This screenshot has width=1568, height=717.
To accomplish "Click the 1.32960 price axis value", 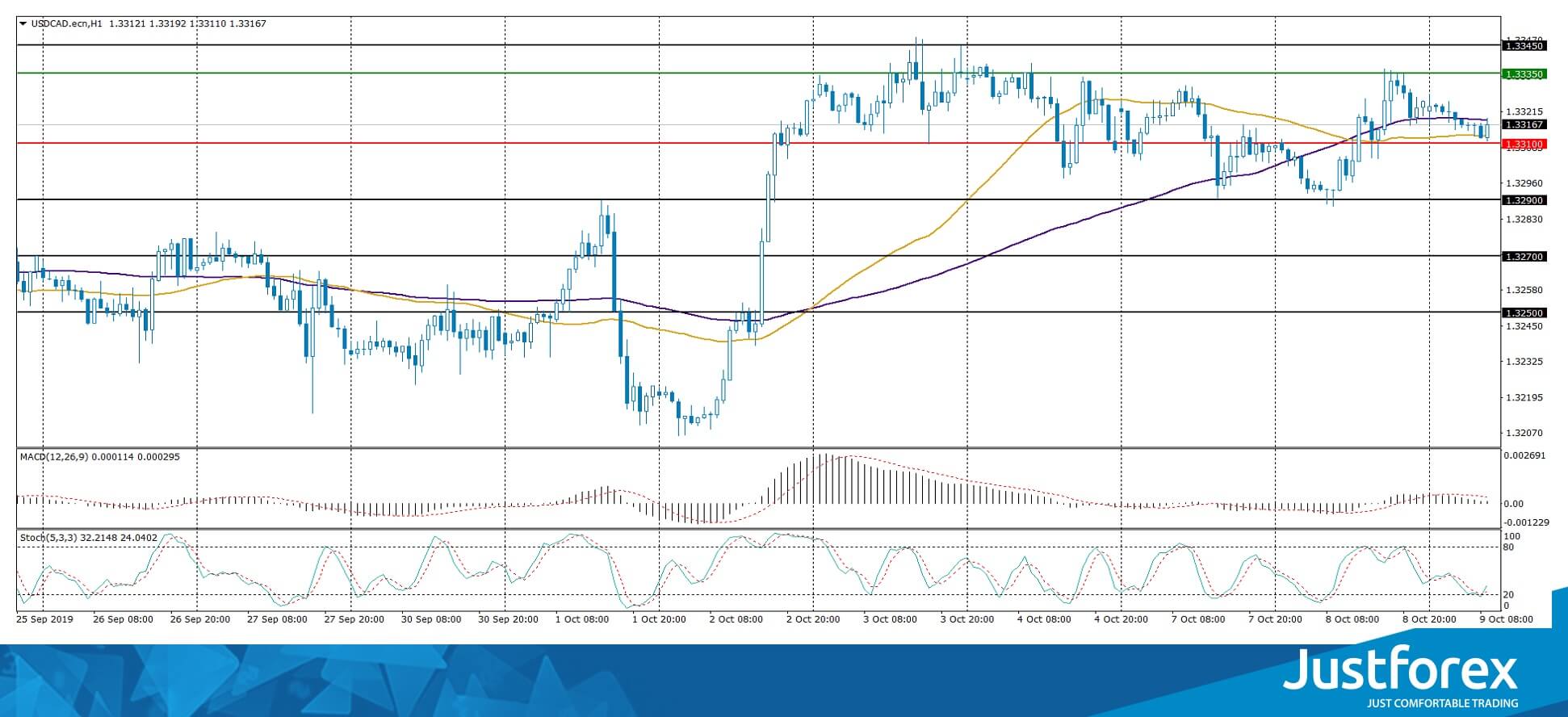I will [x=1524, y=183].
